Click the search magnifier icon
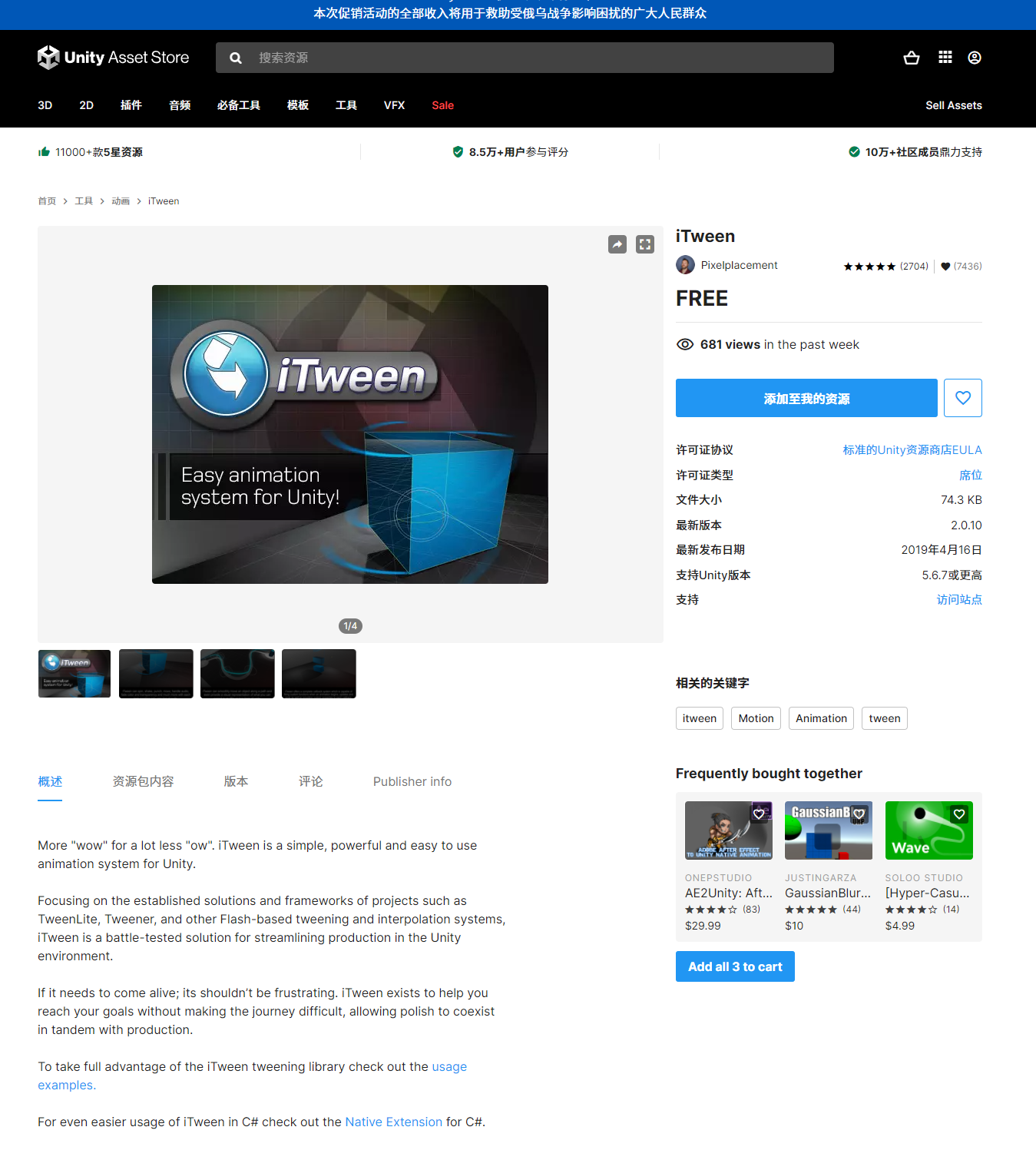The width and height of the screenshot is (1036, 1170). [x=235, y=57]
